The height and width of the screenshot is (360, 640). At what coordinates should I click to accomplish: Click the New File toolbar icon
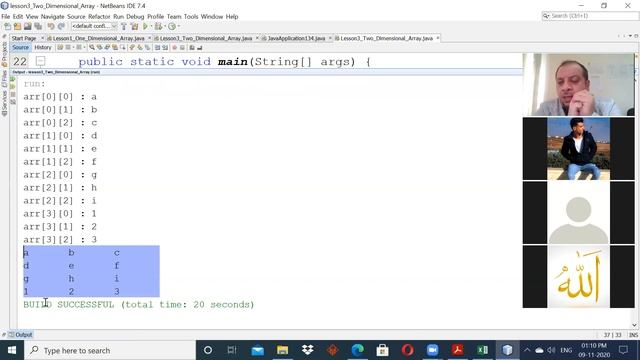[7, 26]
